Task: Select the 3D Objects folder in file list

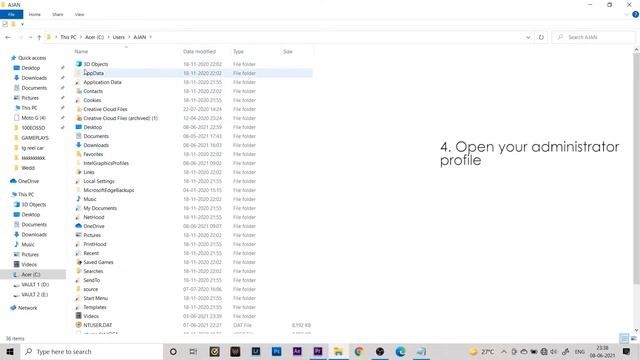Action: click(96, 64)
